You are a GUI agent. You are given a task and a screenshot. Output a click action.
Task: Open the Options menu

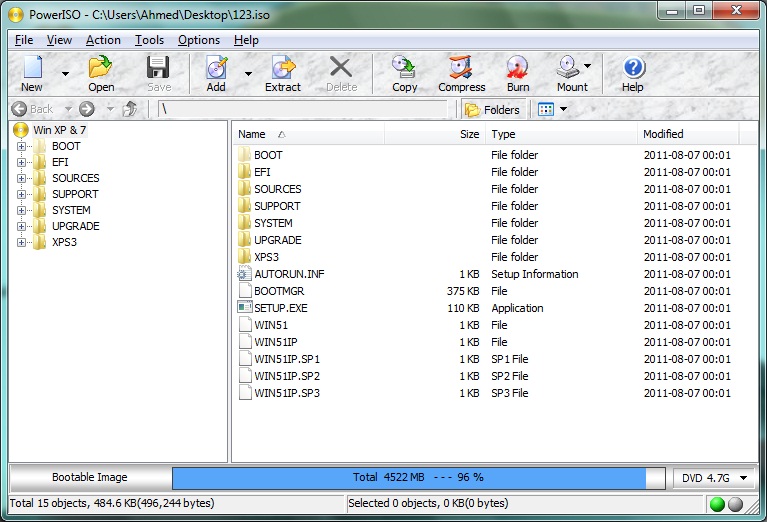[199, 40]
